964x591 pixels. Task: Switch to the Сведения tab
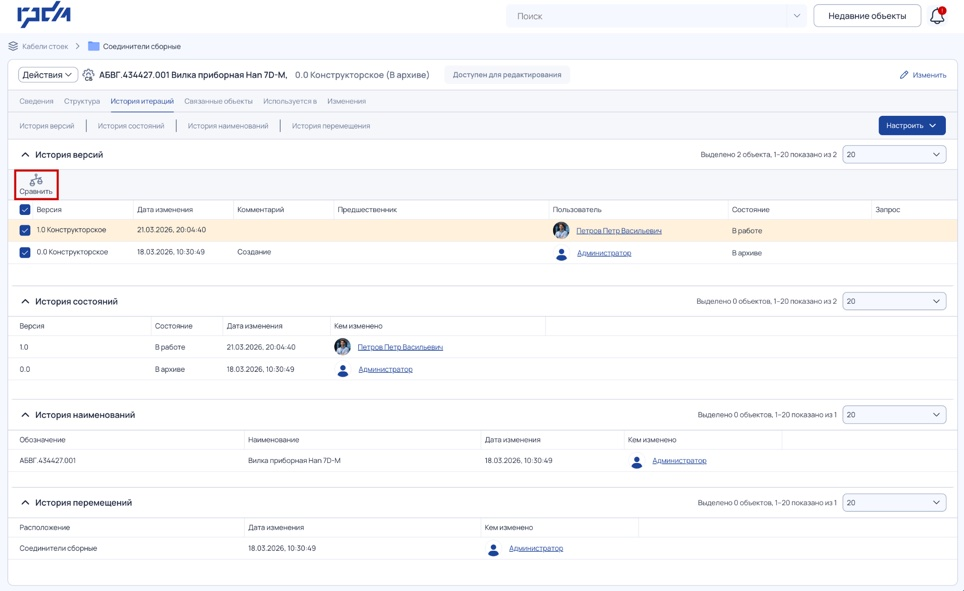point(36,101)
